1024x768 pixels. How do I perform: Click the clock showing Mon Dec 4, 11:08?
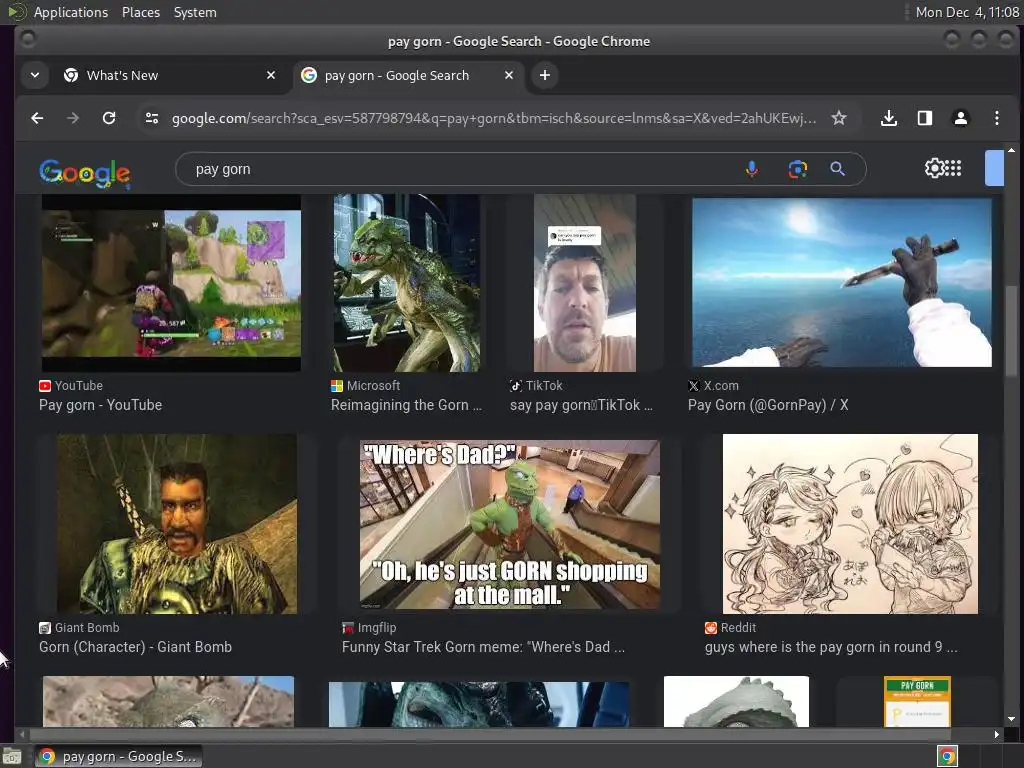pyautogui.click(x=967, y=12)
